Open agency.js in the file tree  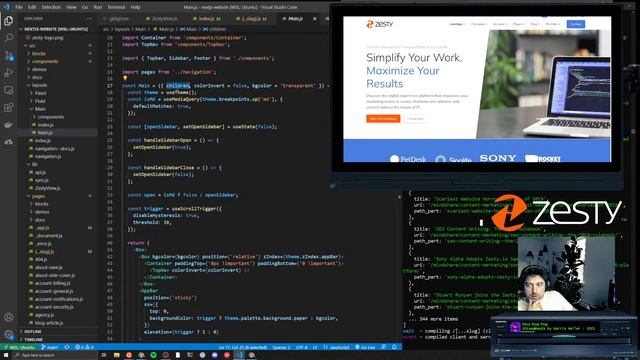click(42, 315)
